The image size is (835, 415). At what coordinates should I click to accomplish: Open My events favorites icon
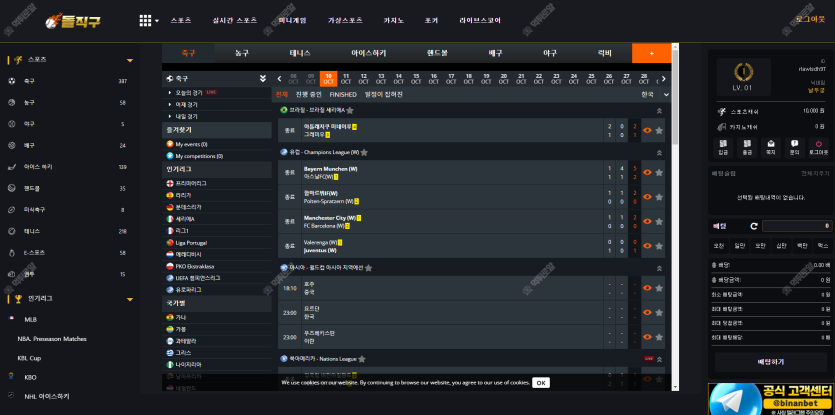click(169, 144)
